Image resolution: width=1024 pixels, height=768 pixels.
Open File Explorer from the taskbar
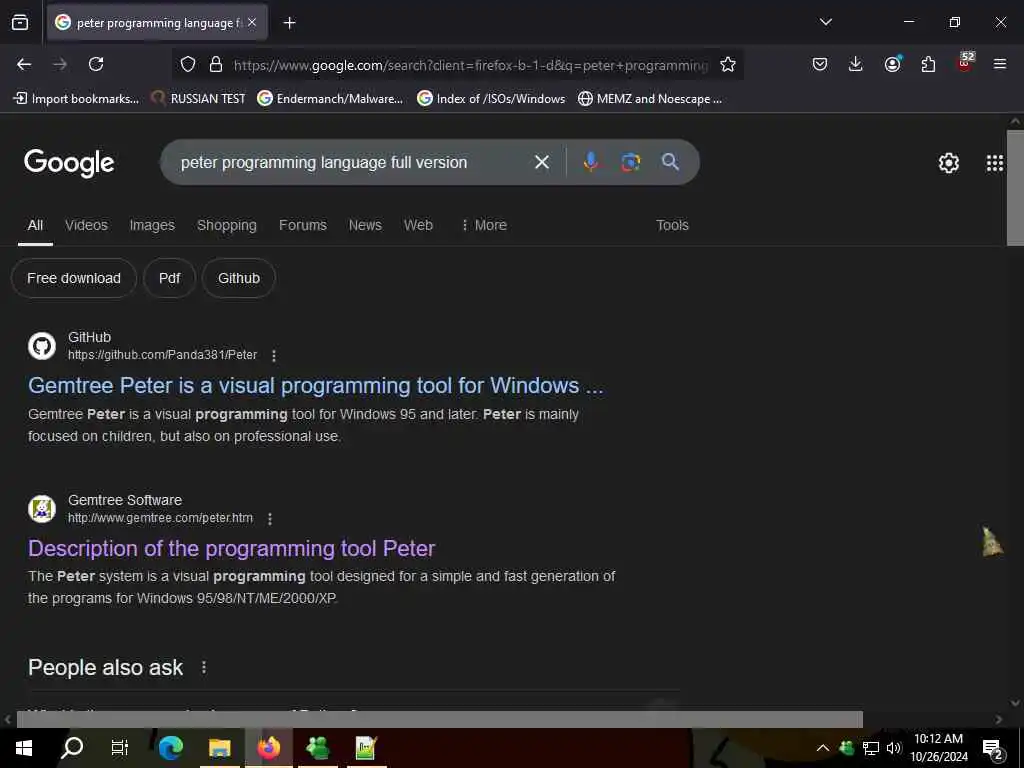coord(220,748)
